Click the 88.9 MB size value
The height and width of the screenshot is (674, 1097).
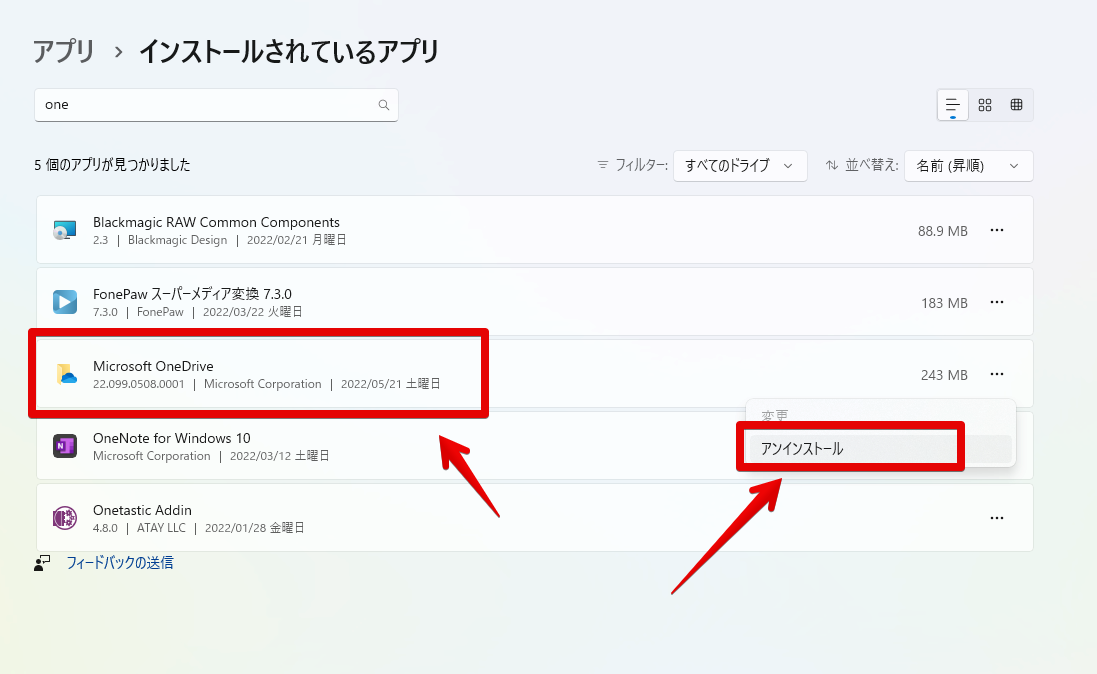pos(942,231)
